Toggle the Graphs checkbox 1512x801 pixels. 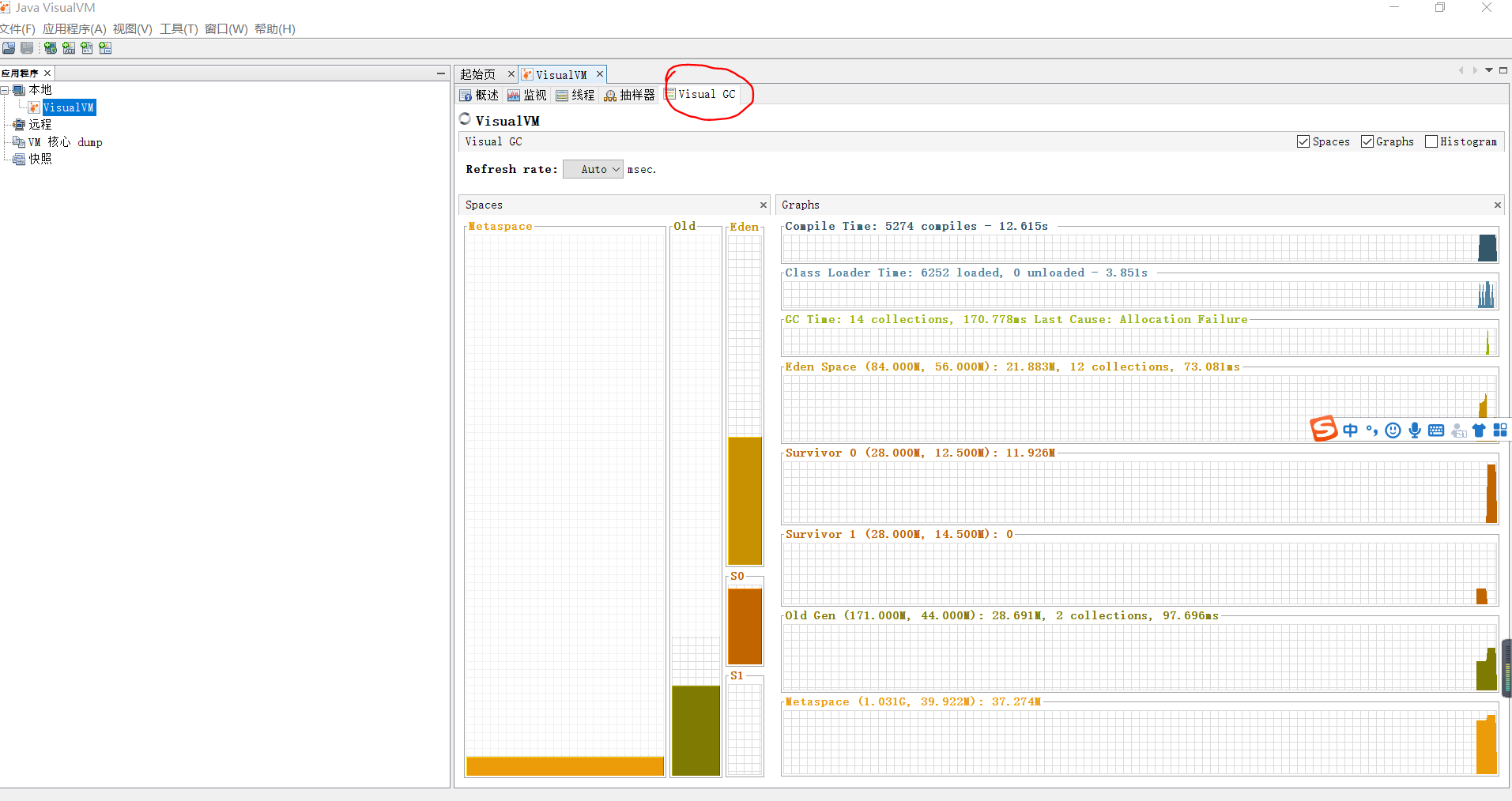coord(1367,141)
